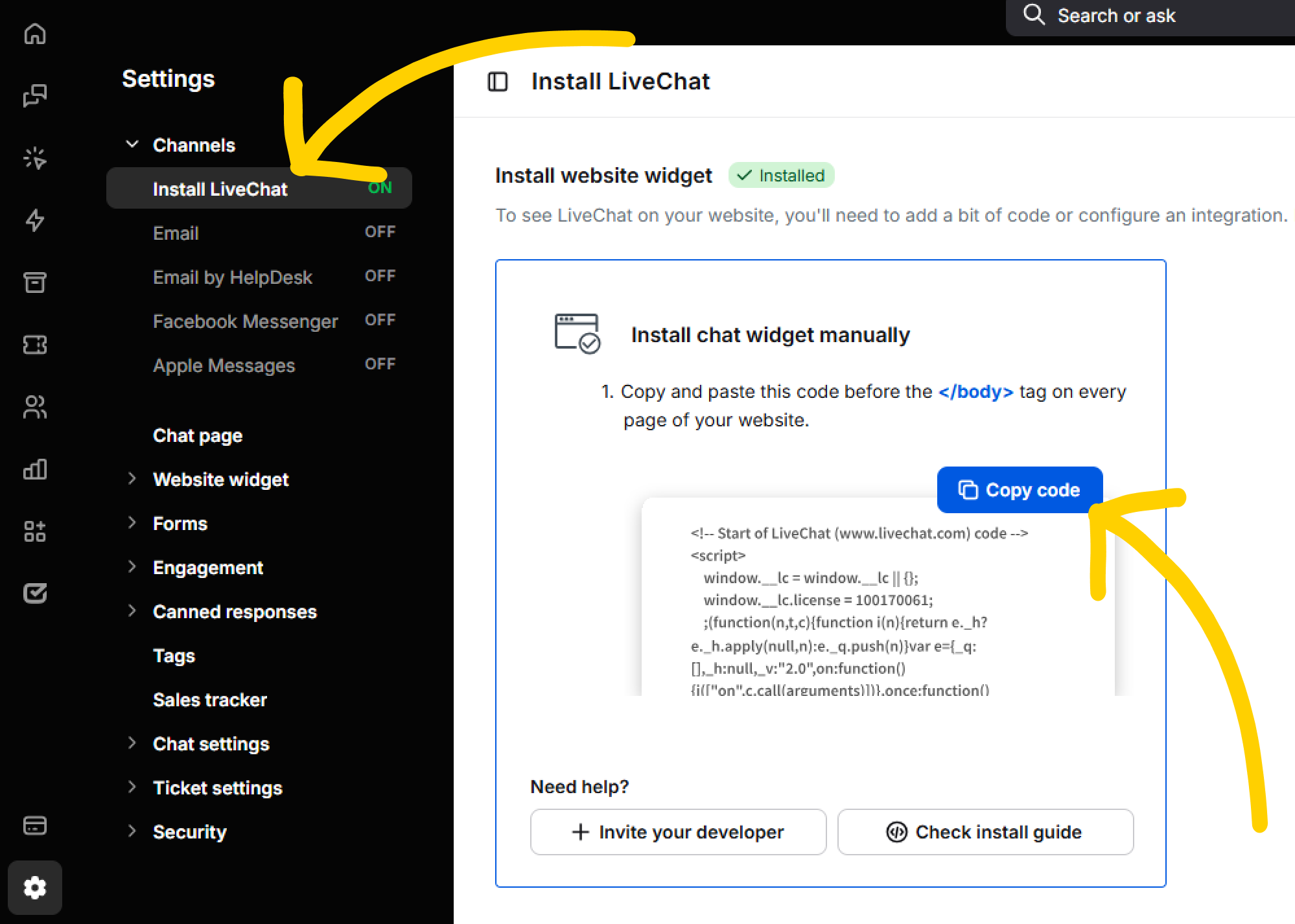Click the Search or ask field
Viewport: 1295px width, 924px height.
pyautogui.click(x=1150, y=17)
